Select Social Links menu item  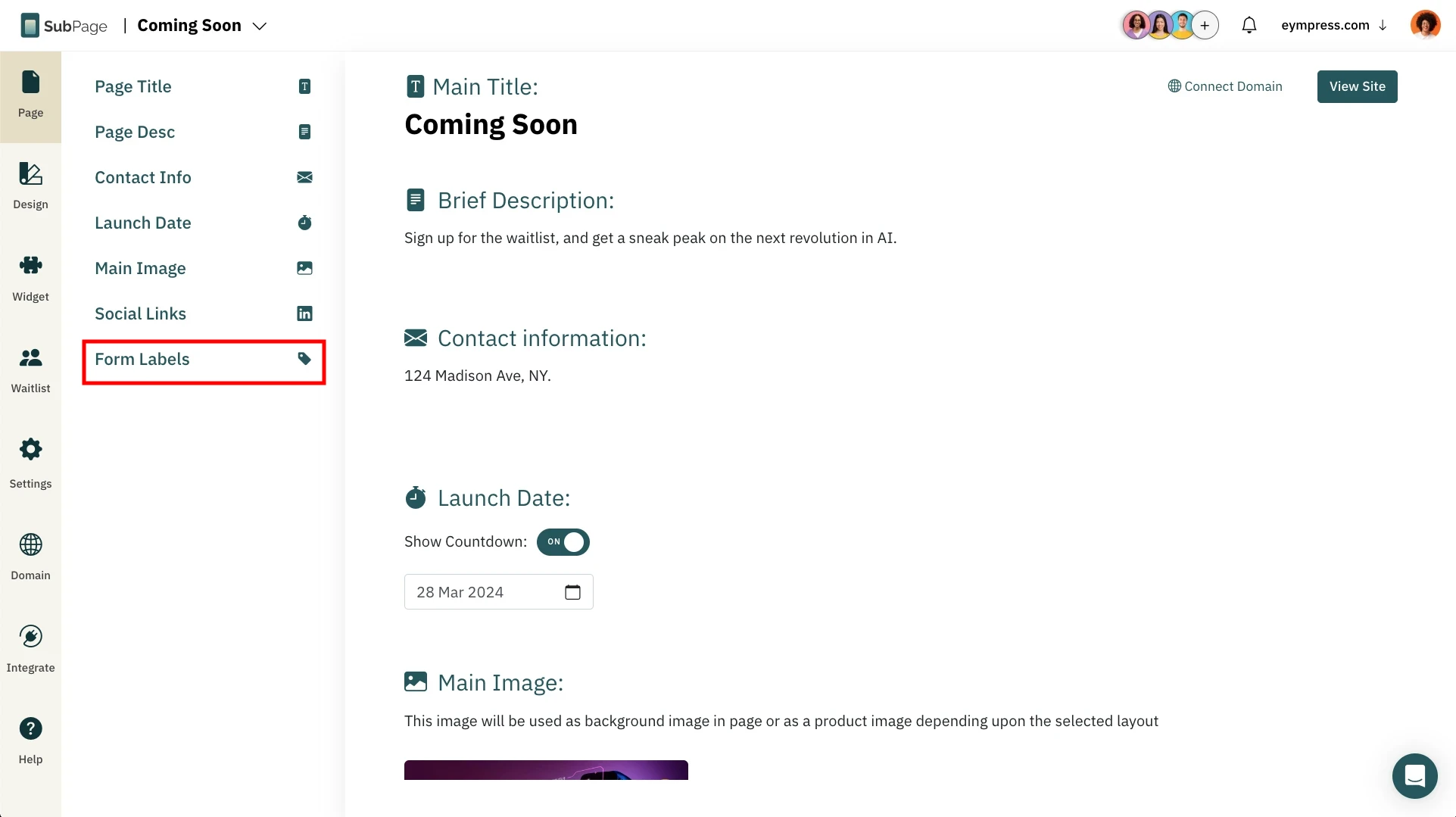click(204, 313)
